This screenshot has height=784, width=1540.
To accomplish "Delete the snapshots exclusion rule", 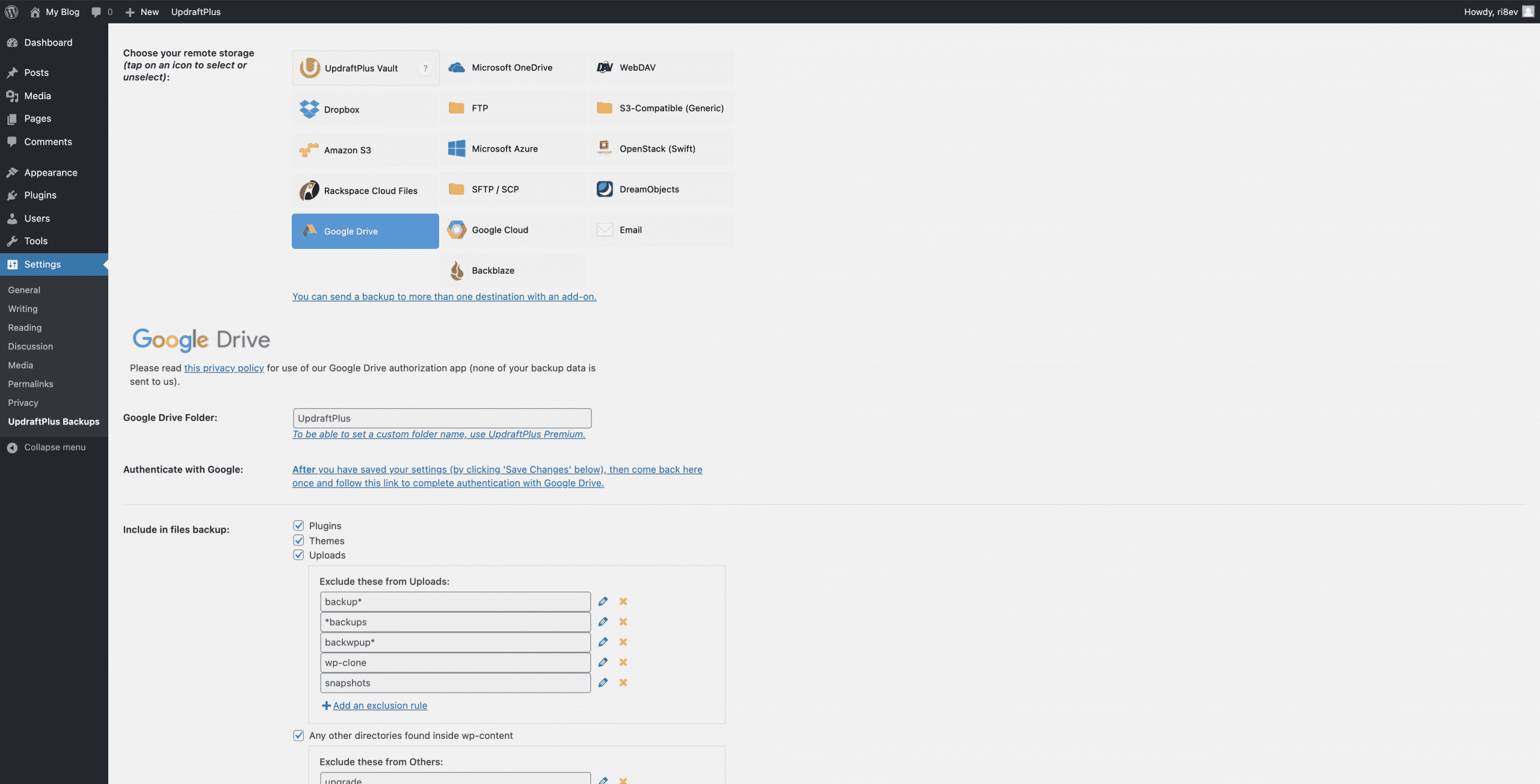I will pos(623,682).
